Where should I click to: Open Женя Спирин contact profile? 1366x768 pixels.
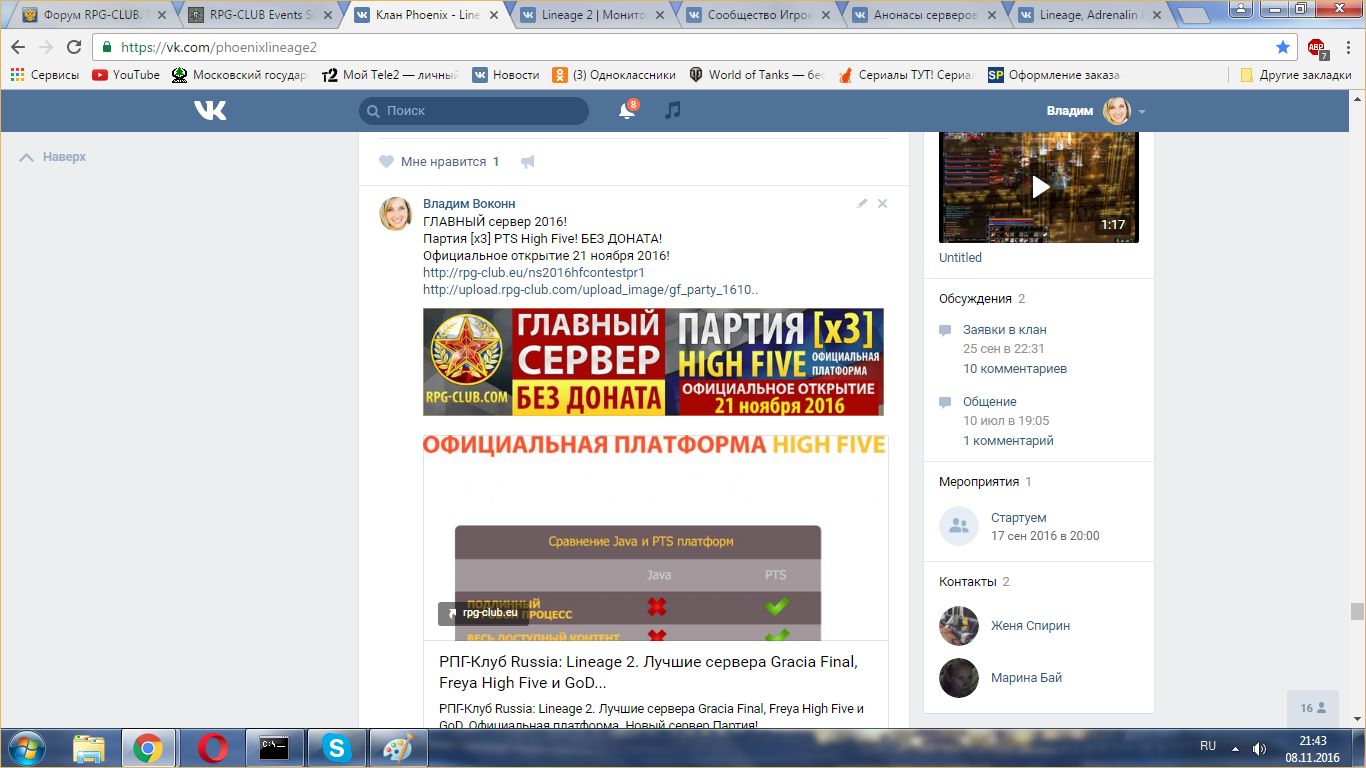click(x=1030, y=625)
